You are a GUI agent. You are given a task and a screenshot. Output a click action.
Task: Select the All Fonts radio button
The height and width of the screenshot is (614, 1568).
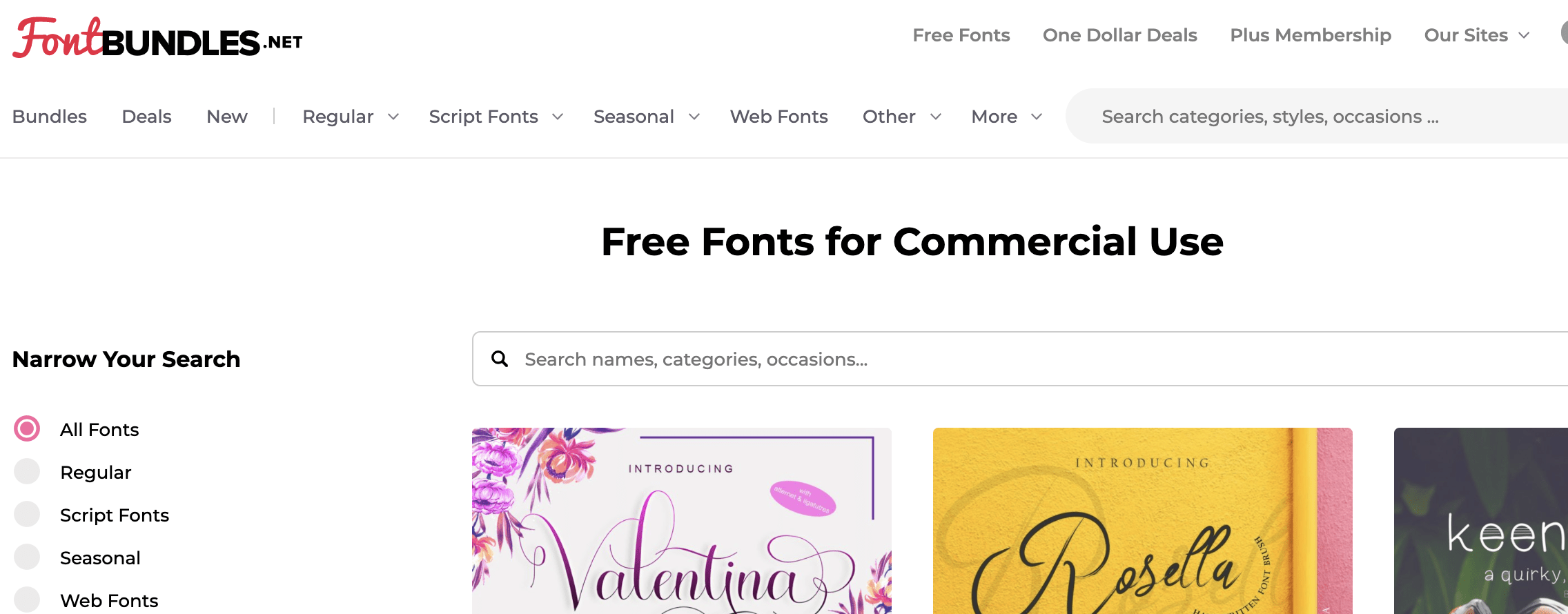pos(26,429)
